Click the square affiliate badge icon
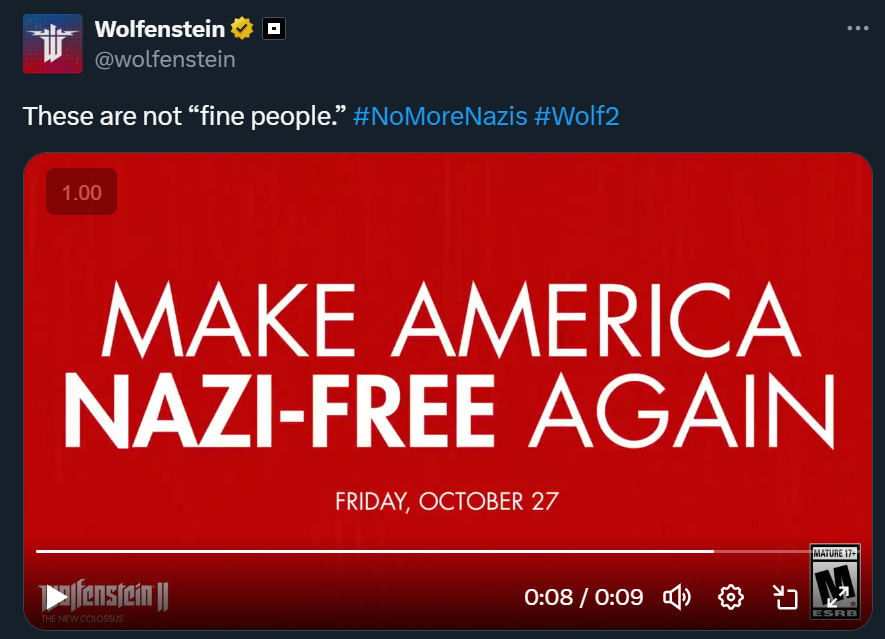 273,29
